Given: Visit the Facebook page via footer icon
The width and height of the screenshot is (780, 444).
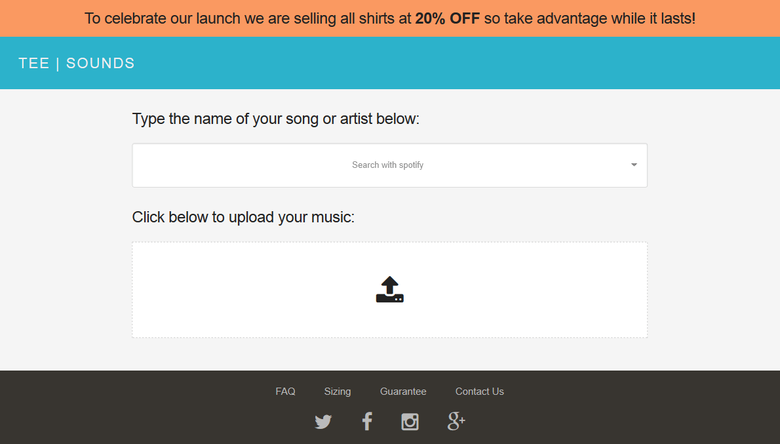Looking at the screenshot, I should (367, 421).
